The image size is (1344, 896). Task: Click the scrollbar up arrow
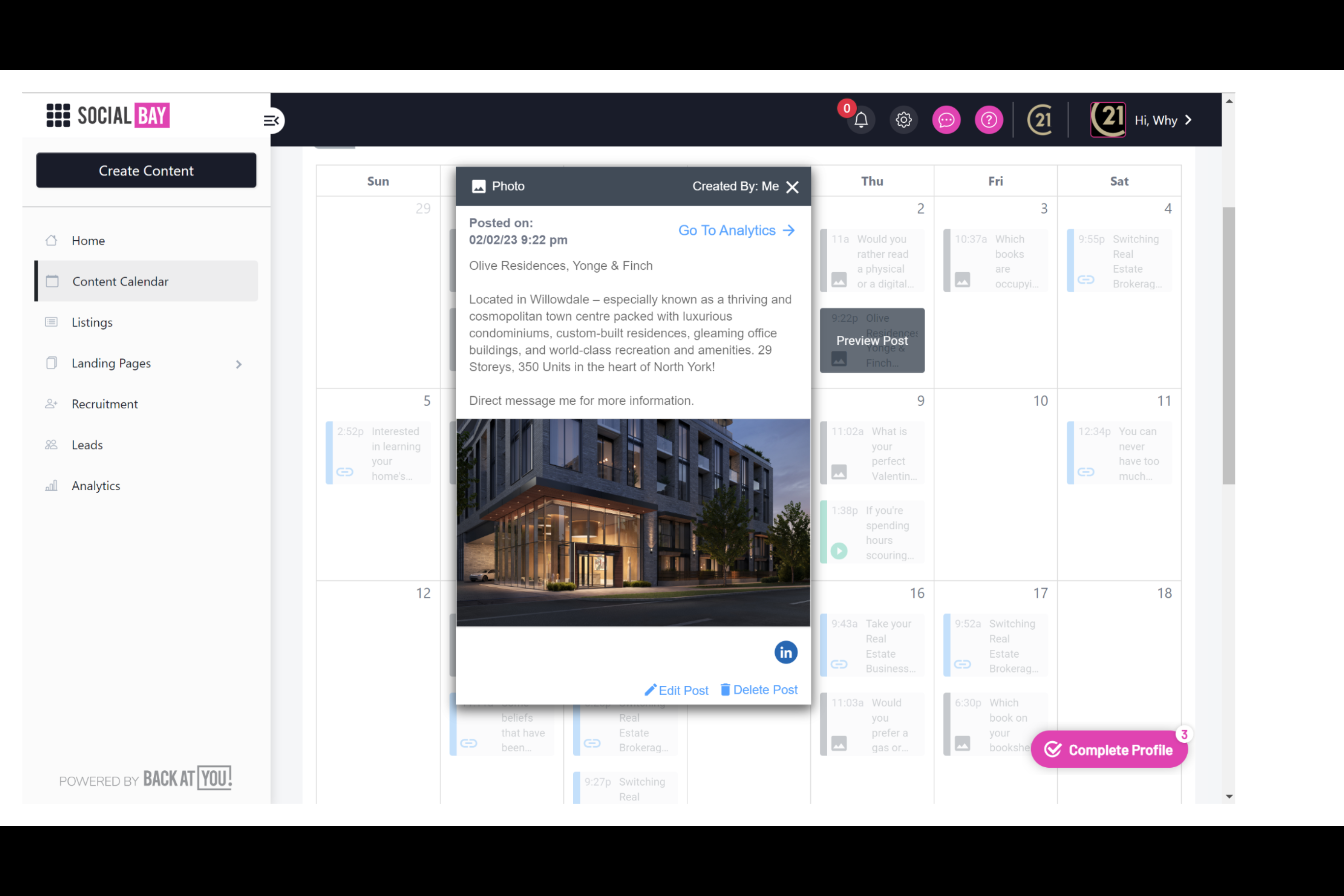click(x=1229, y=101)
